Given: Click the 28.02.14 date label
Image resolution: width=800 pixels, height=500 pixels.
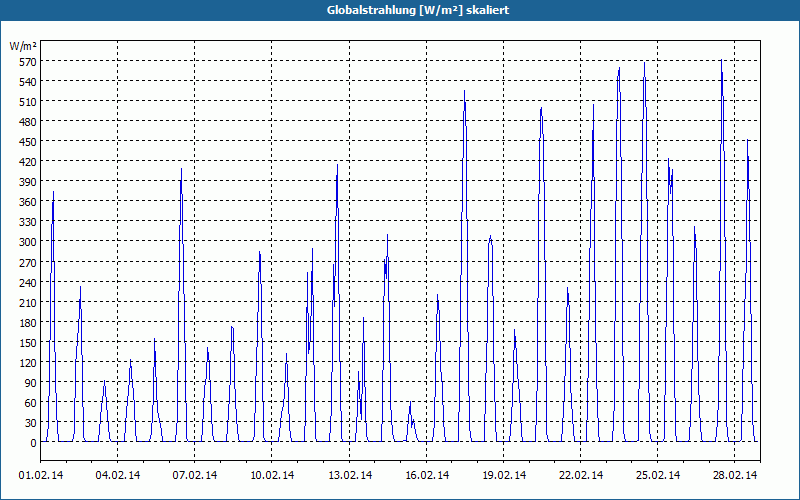Looking at the screenshot, I should (735, 475).
